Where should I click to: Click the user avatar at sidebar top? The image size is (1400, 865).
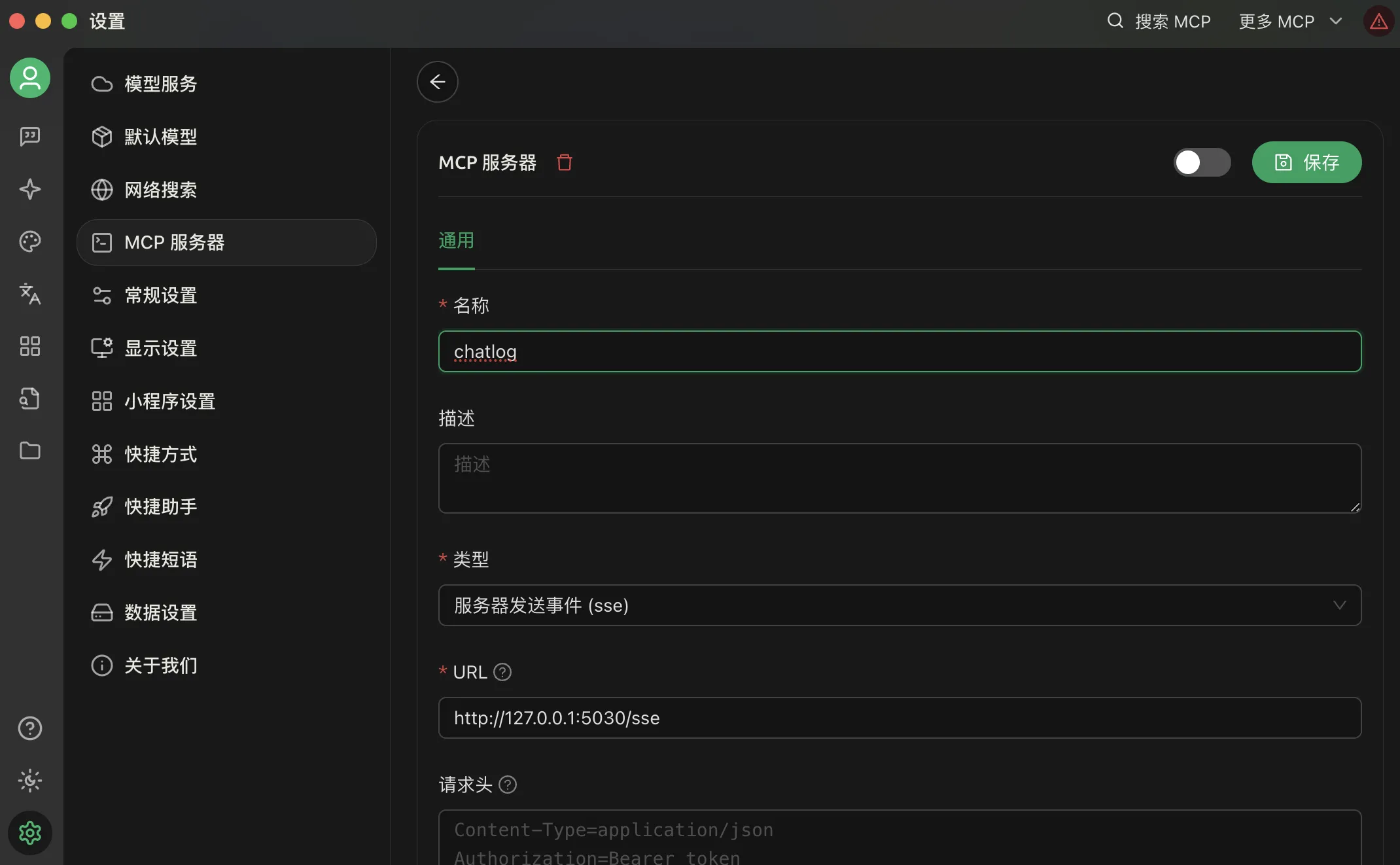(x=29, y=78)
